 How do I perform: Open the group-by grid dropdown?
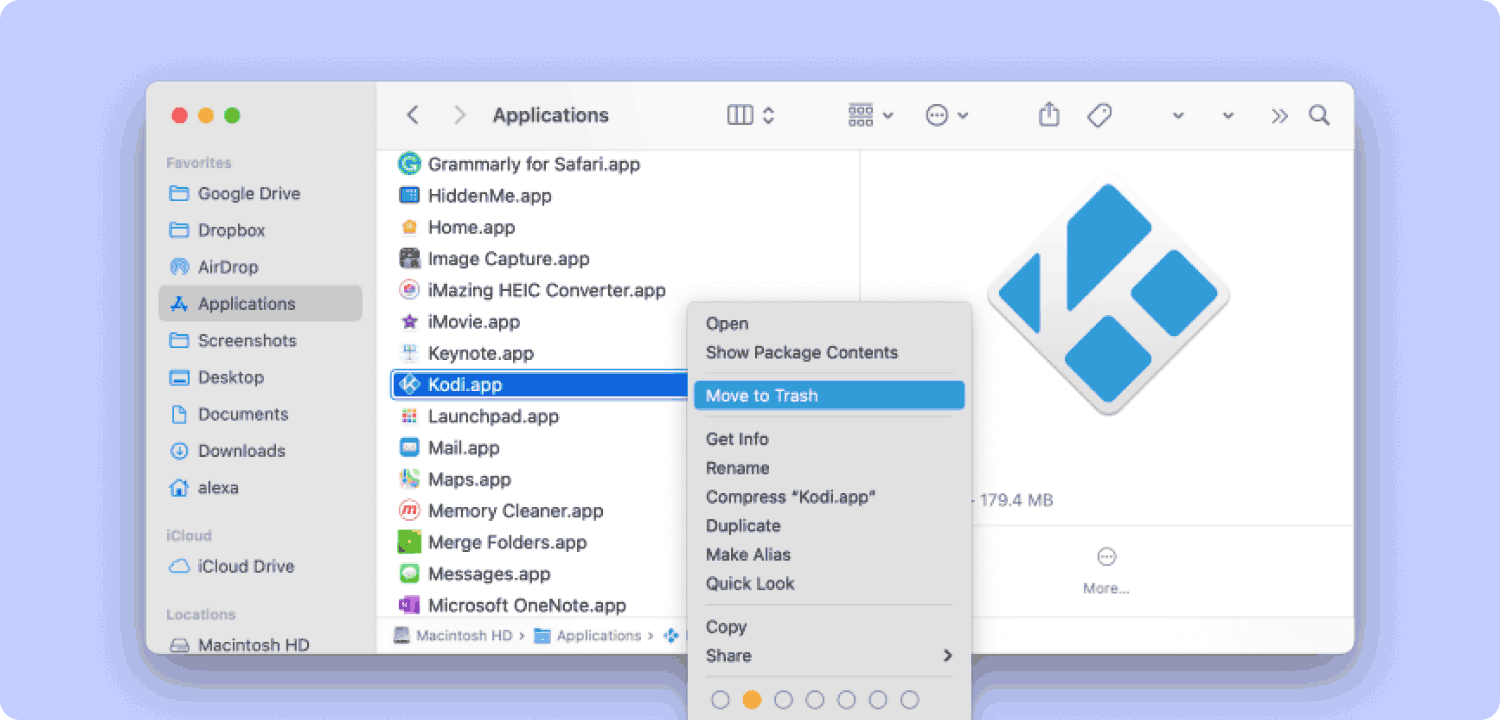[870, 115]
